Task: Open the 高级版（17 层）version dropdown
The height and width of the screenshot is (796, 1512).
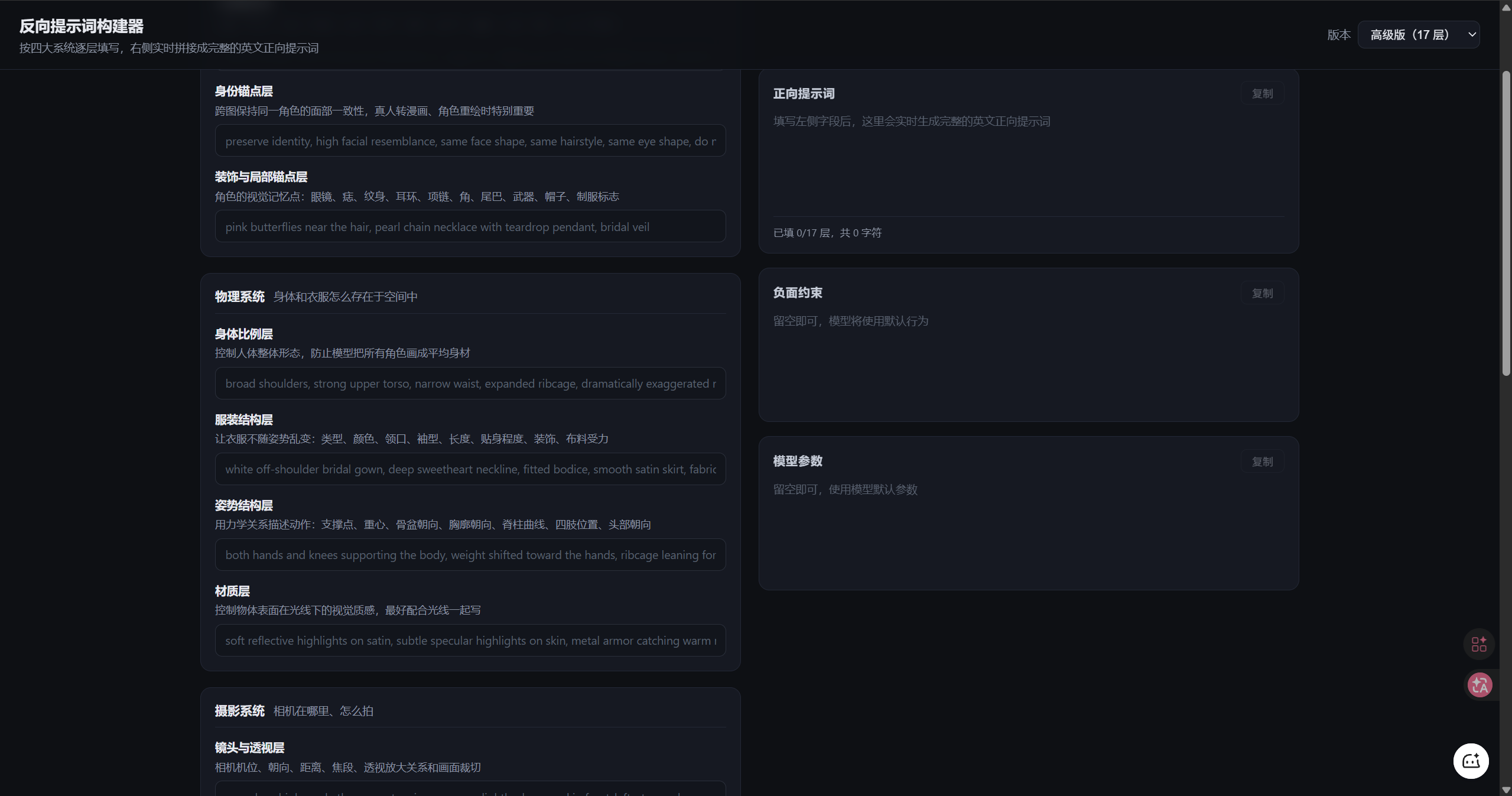Action: coord(1418,35)
